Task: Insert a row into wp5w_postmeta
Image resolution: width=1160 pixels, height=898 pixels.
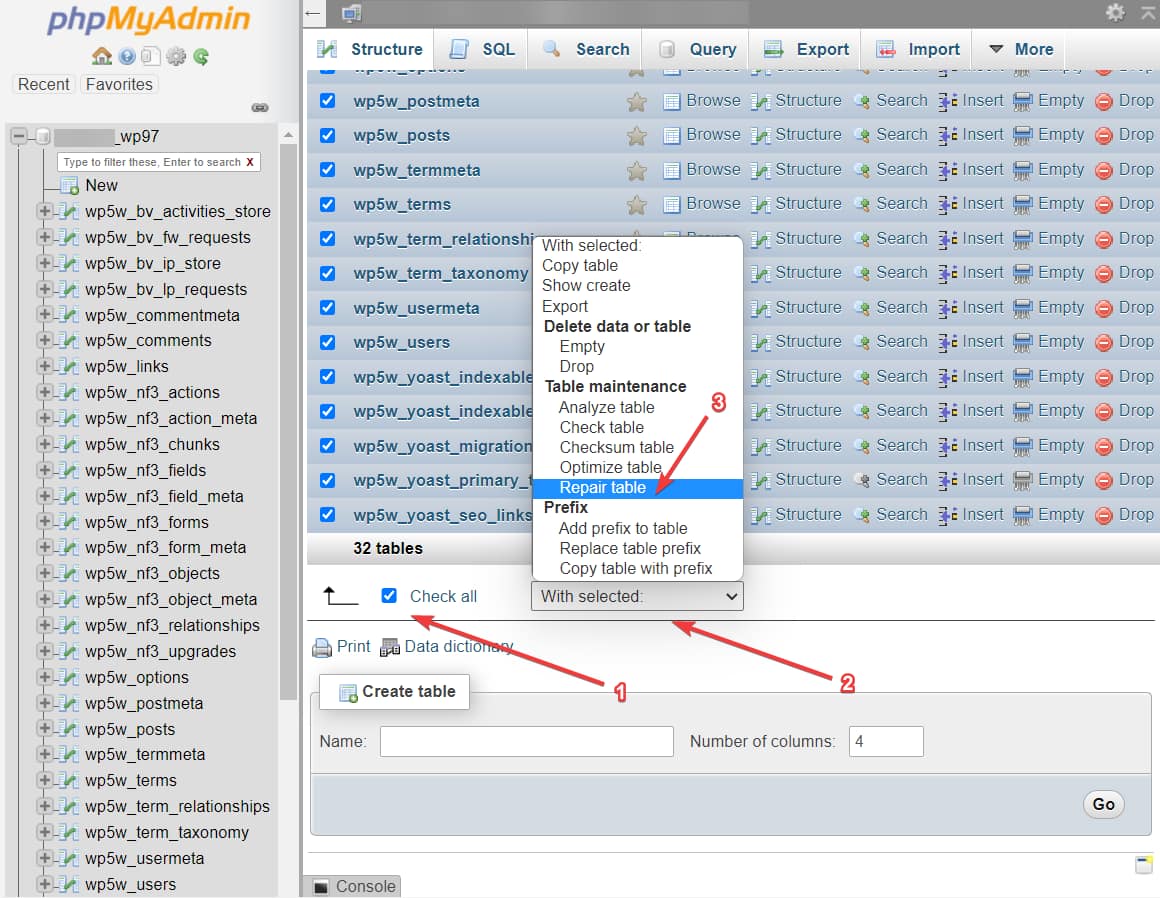Action: [x=980, y=101]
